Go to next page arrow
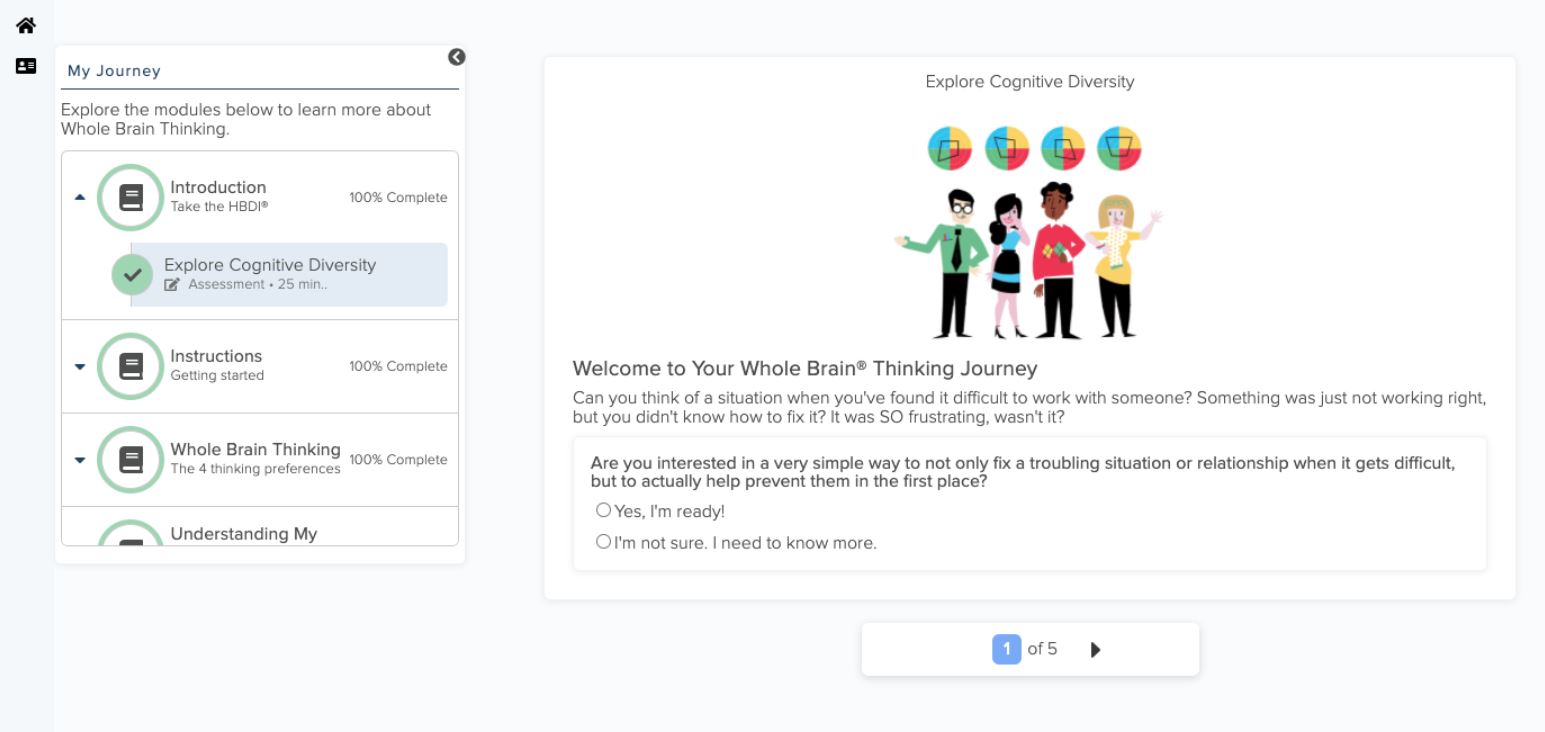 (1095, 650)
